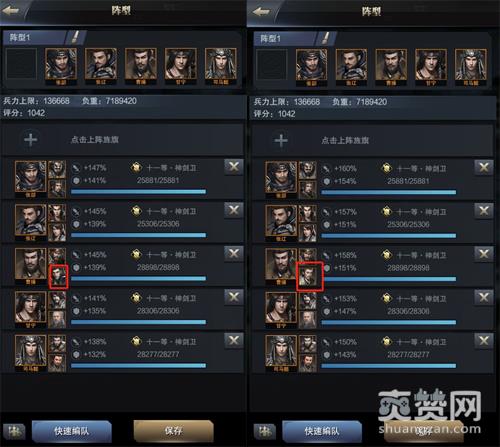Click the brush edit icon next to left 阵型1
Screen dimensions: 500x447
click(x=76, y=37)
